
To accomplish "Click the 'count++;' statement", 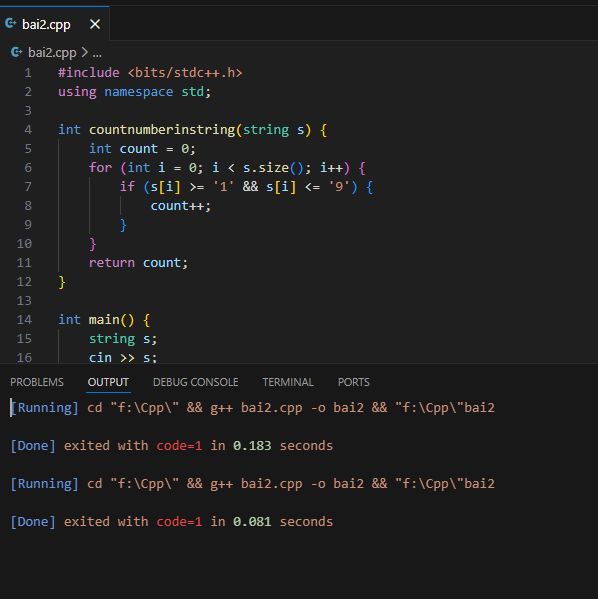I will 180,206.
